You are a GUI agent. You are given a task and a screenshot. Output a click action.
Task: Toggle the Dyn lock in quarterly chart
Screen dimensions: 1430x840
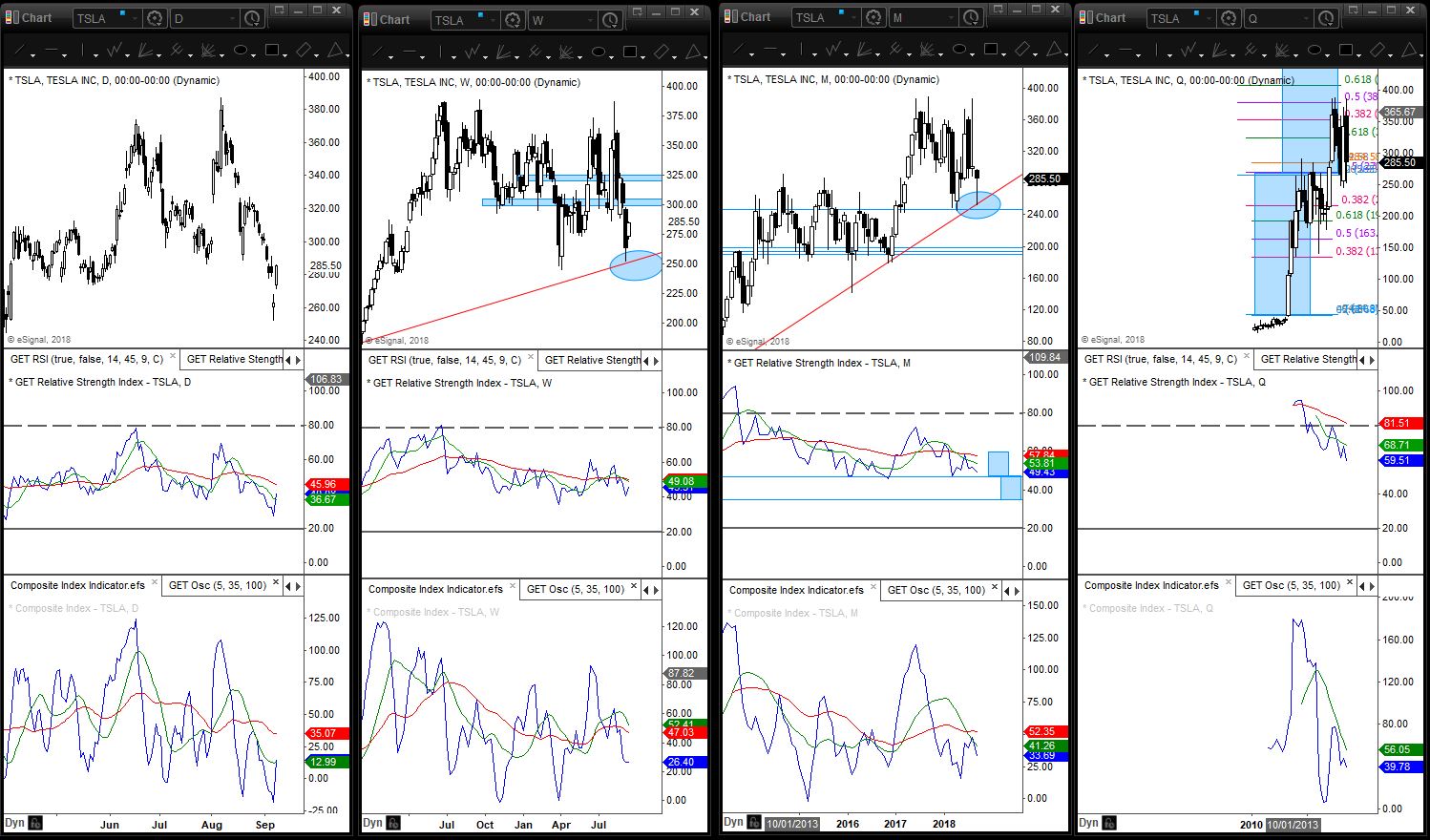1109,823
